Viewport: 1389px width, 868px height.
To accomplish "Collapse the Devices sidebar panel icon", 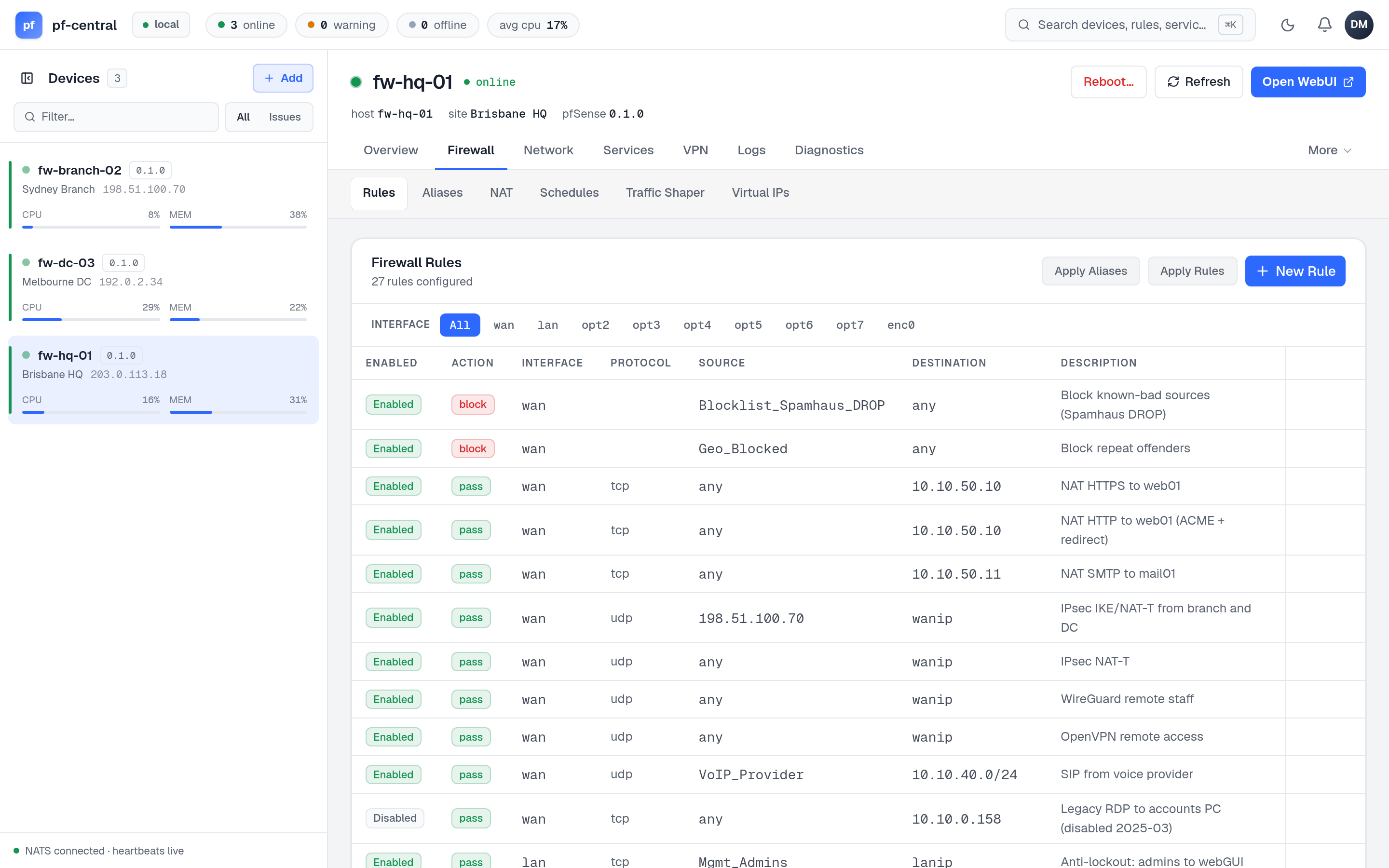I will pyautogui.click(x=27, y=78).
